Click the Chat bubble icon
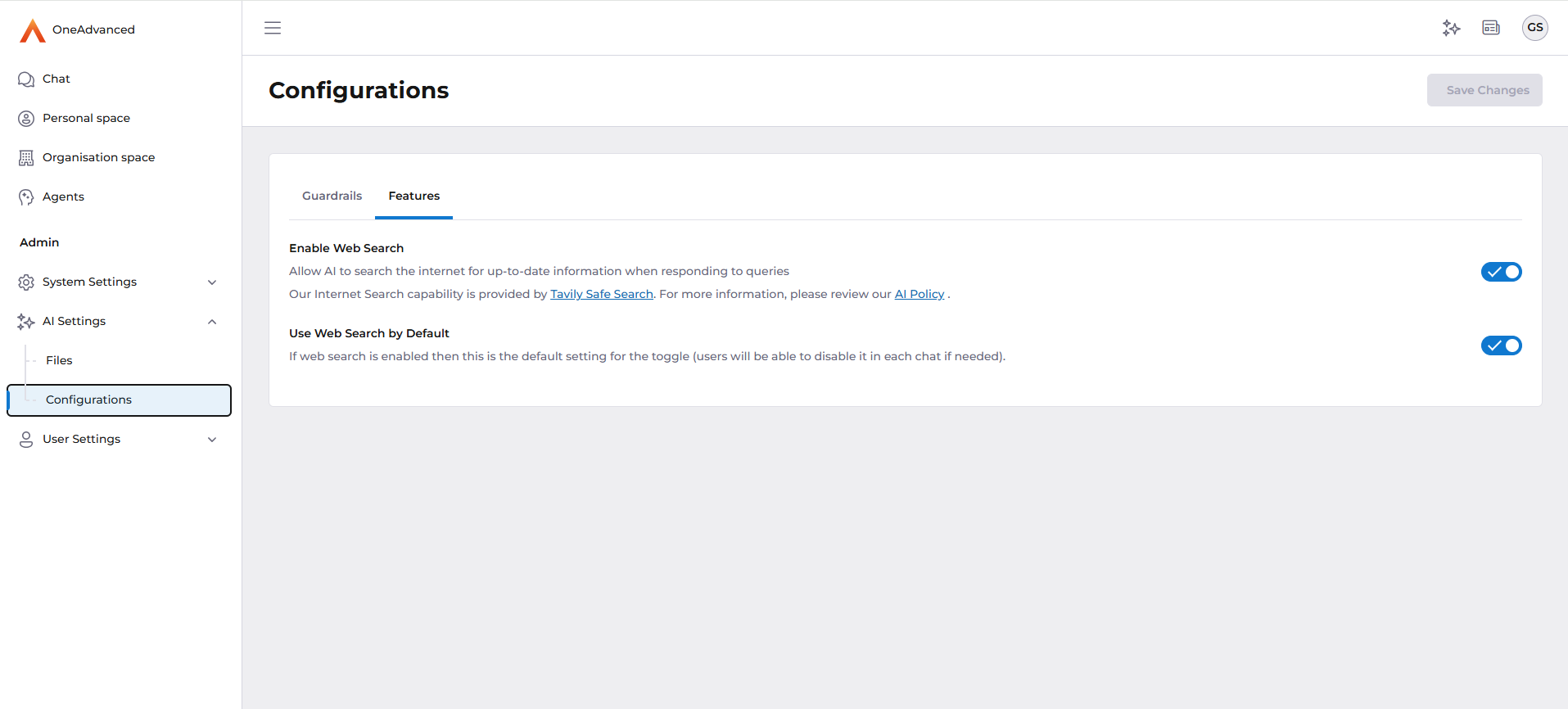This screenshot has width=1568, height=709. pos(26,79)
